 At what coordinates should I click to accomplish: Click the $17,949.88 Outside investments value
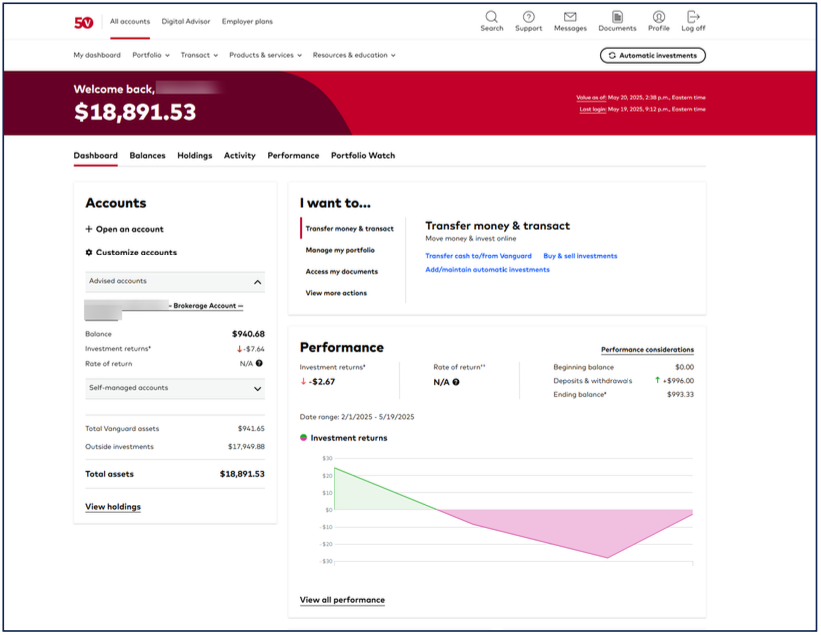pyautogui.click(x=246, y=447)
